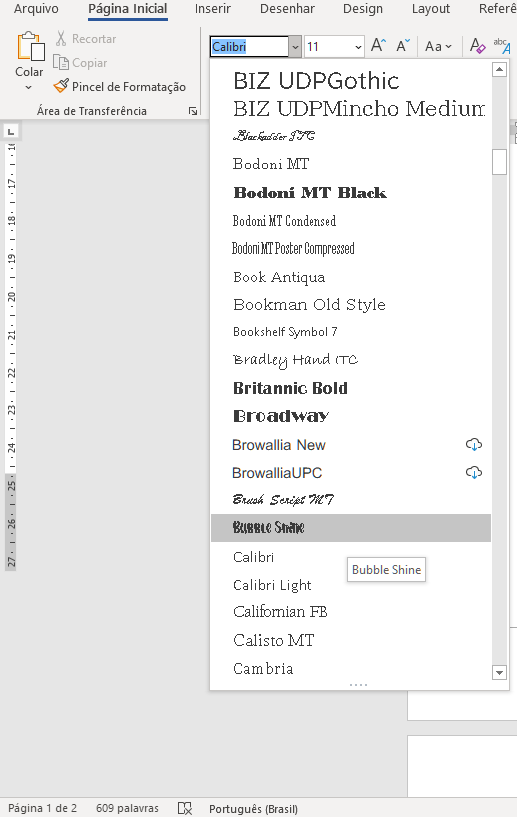Click the Recortar scissors icon
The width and height of the screenshot is (517, 817).
(x=61, y=39)
